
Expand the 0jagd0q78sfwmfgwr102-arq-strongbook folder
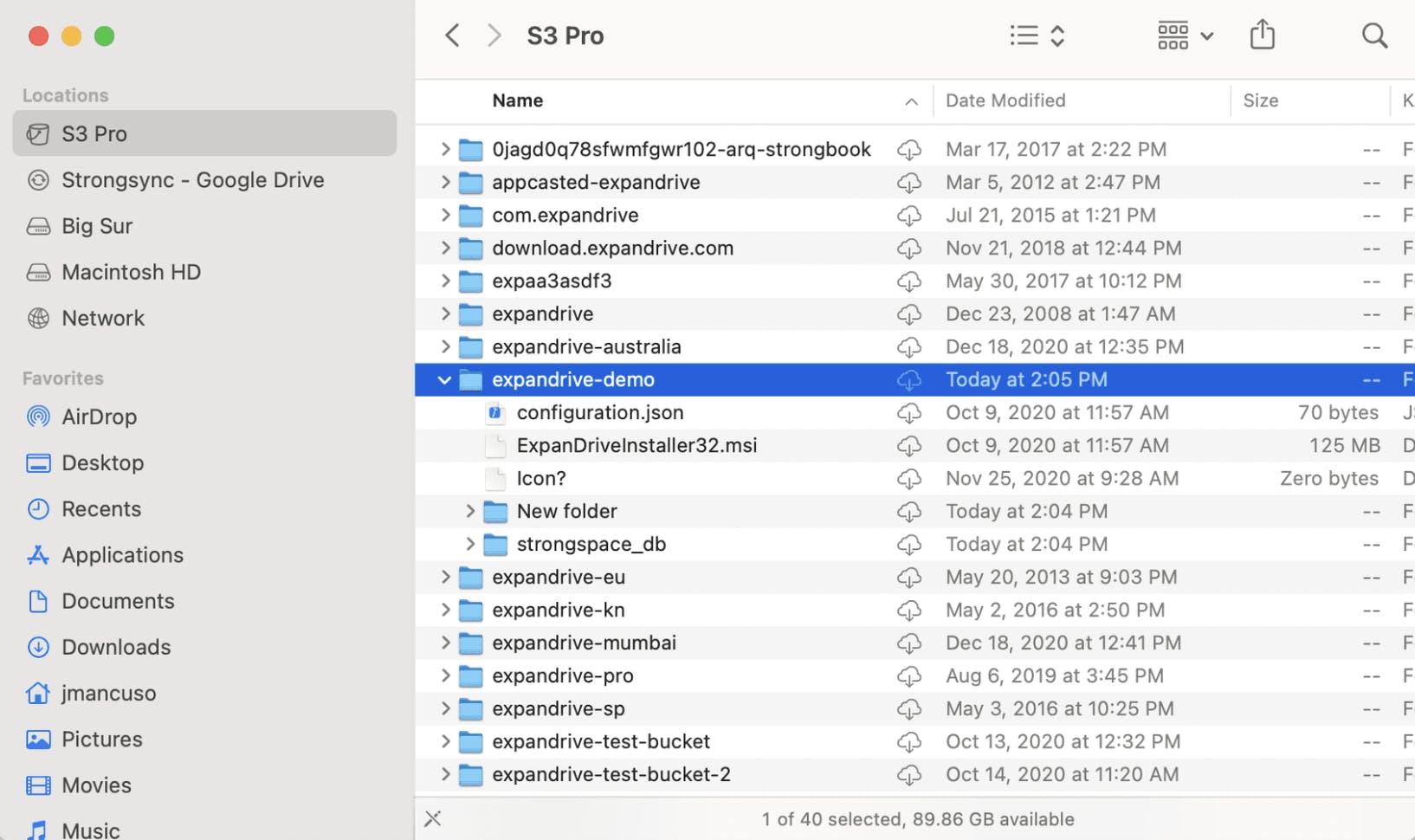click(445, 149)
